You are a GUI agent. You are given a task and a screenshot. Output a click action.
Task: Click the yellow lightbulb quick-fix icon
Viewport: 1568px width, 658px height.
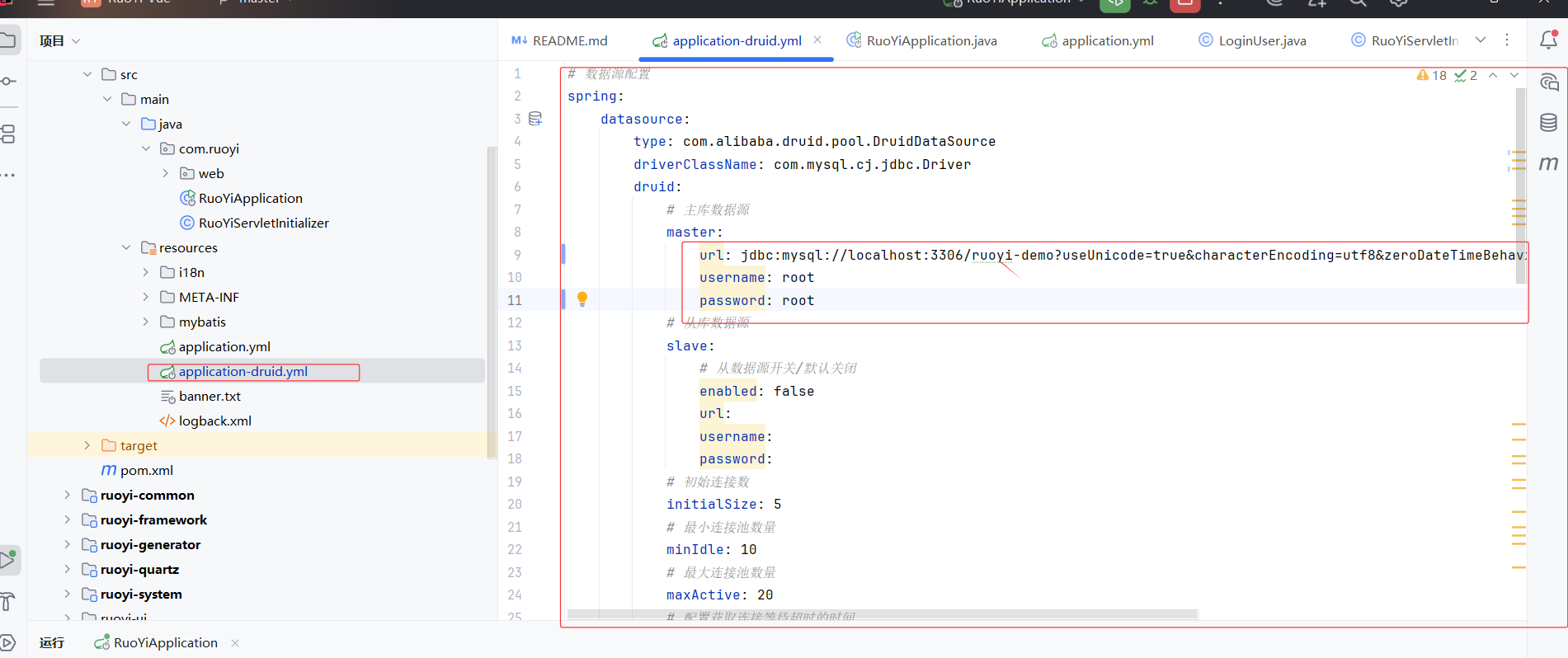click(582, 298)
